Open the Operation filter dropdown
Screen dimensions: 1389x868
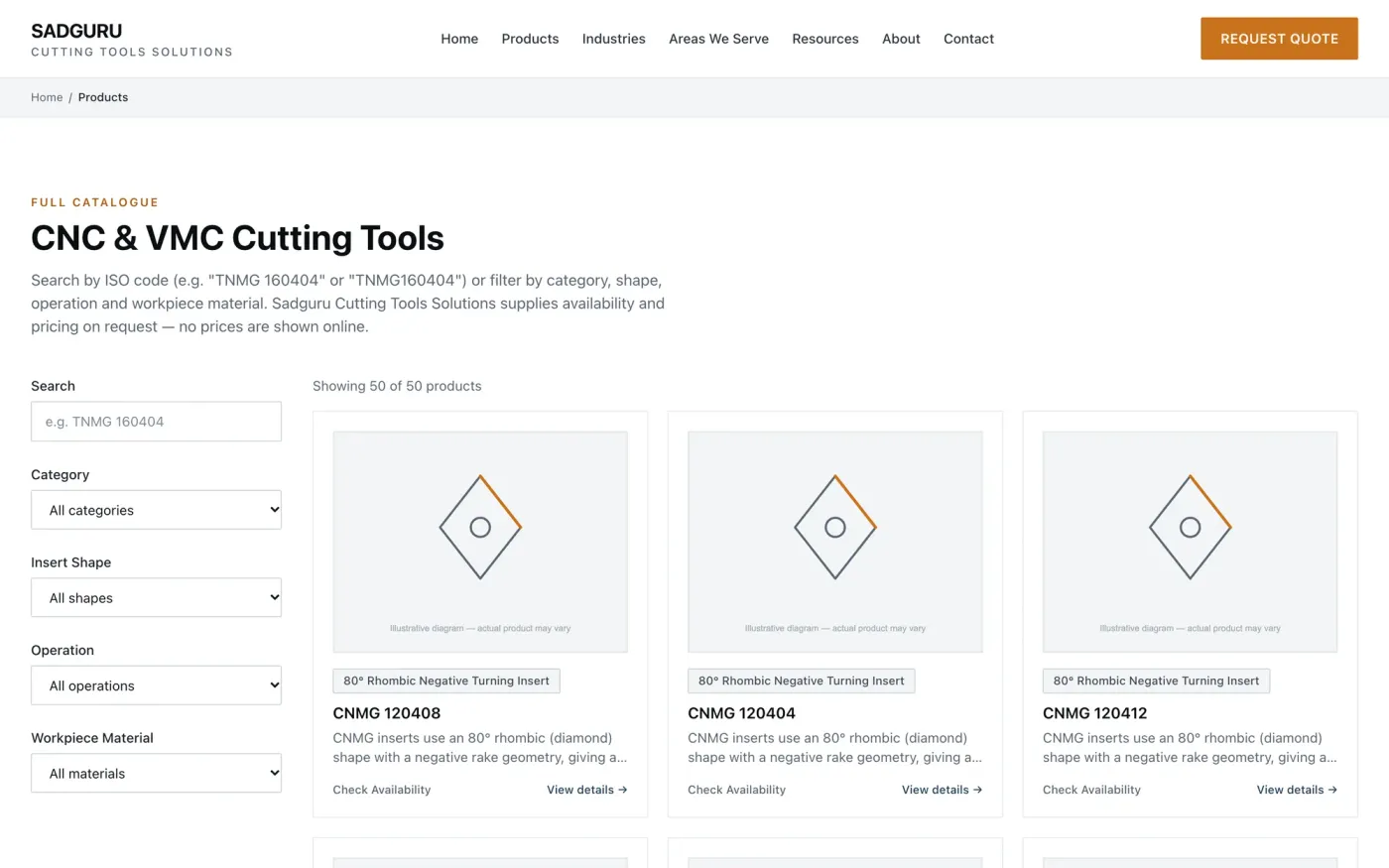click(x=156, y=685)
